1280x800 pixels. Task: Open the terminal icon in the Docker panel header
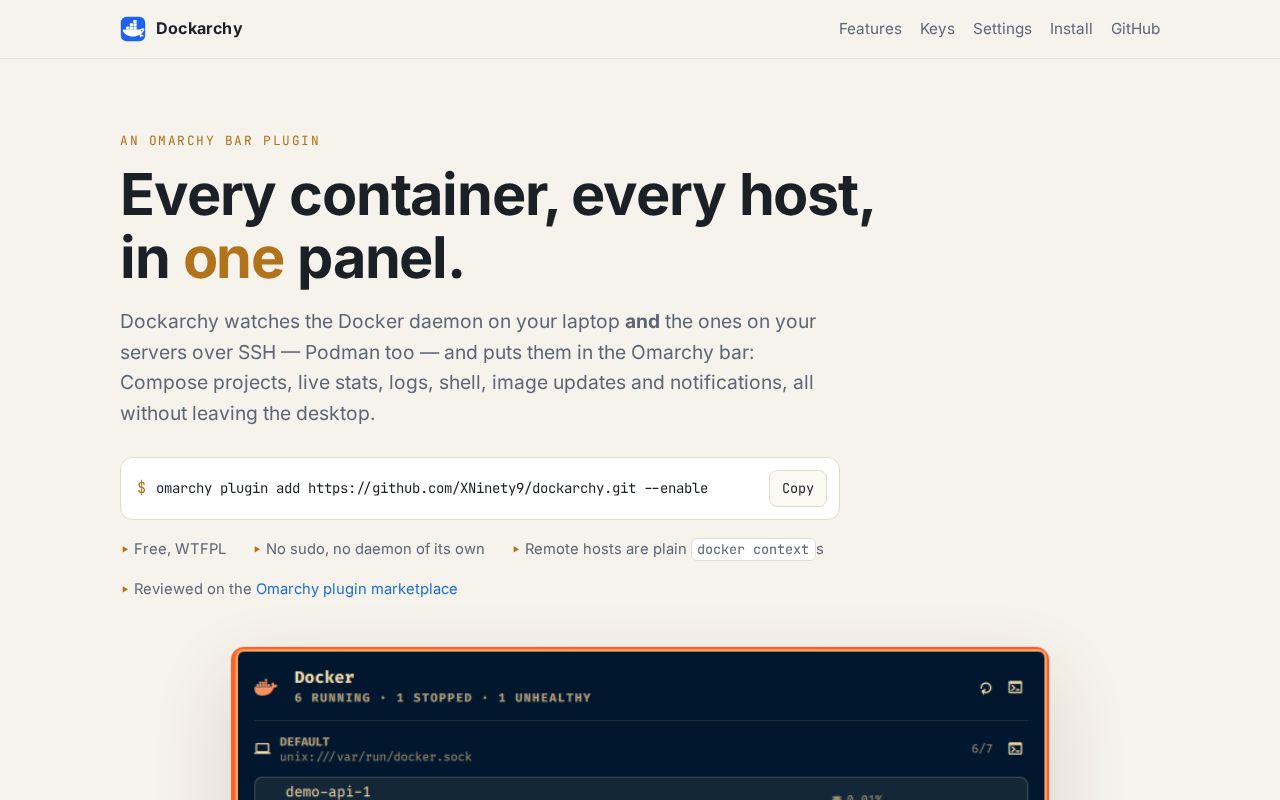(1015, 687)
